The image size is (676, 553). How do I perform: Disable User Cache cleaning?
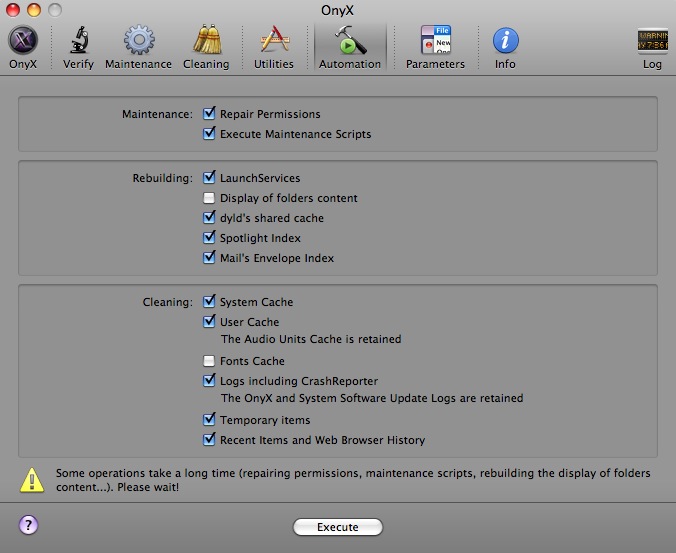209,321
